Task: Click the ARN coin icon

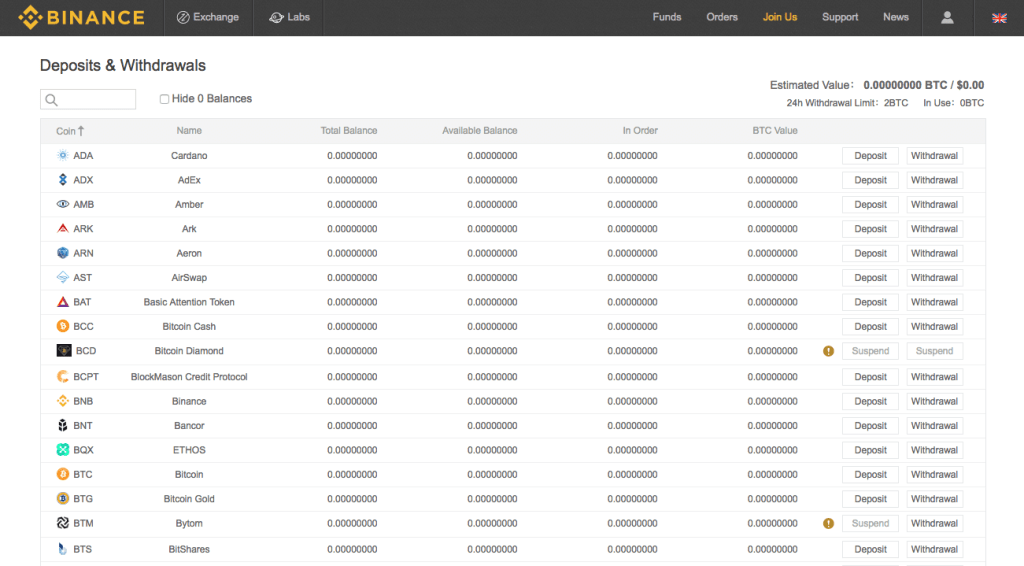Action: coord(63,253)
